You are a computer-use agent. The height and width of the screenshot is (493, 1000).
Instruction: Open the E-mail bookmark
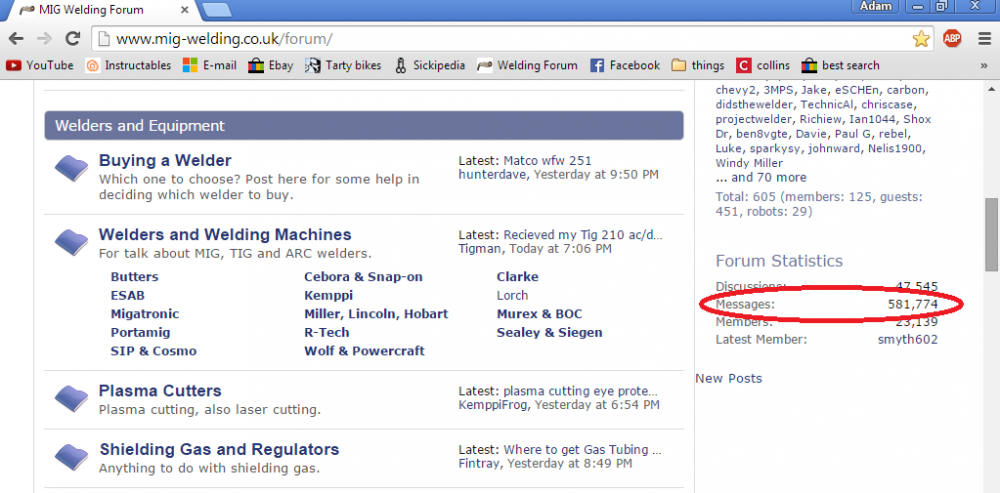210,65
